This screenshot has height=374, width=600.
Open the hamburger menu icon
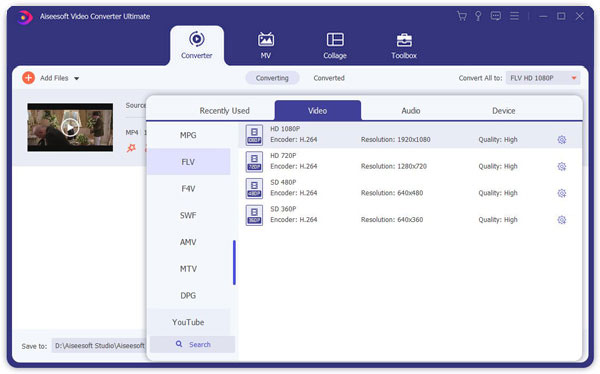pyautogui.click(x=514, y=16)
